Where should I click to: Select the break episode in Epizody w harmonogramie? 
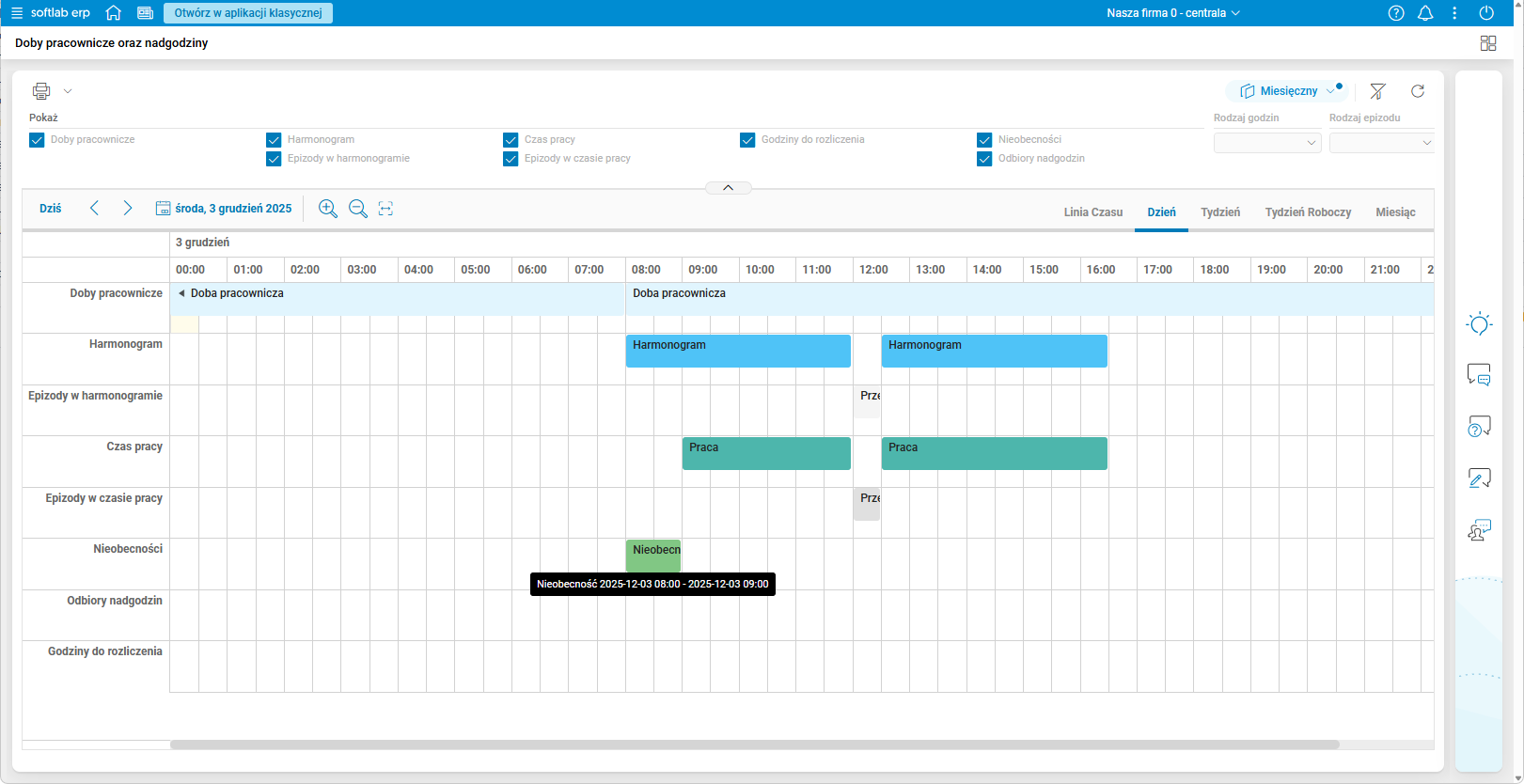(867, 401)
